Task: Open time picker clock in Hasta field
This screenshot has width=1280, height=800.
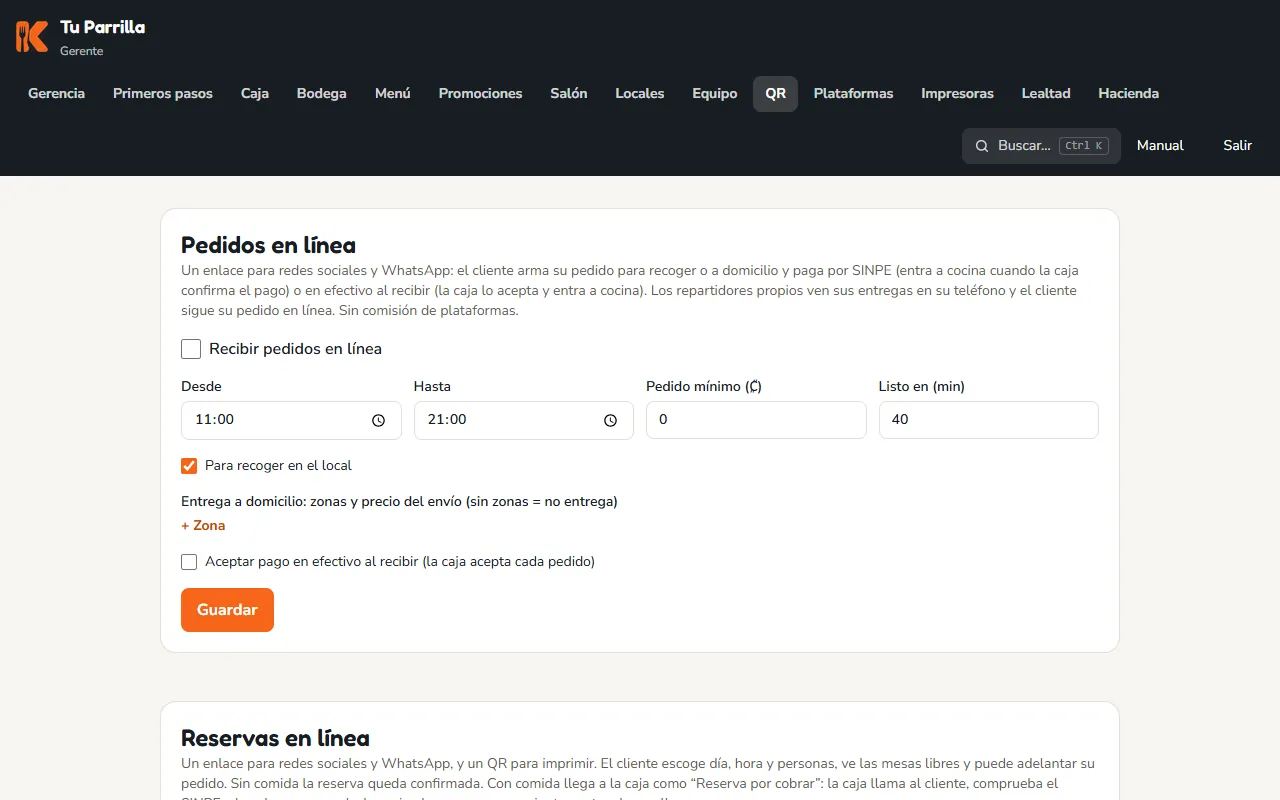Action: (610, 420)
